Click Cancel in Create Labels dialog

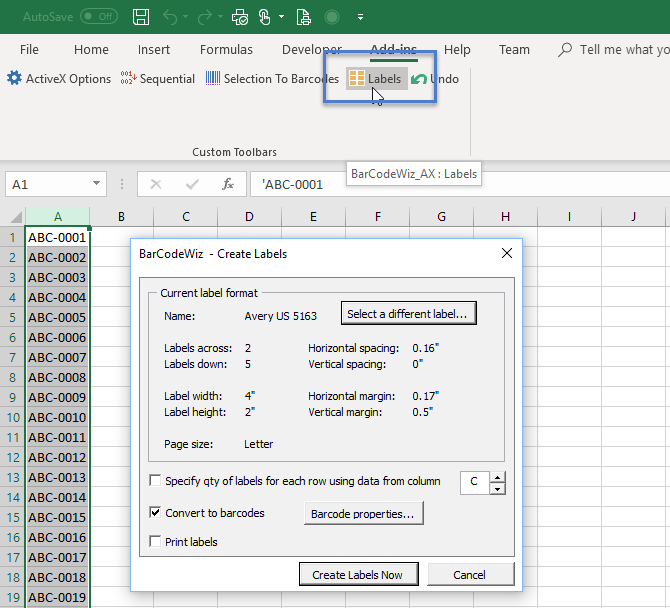click(x=470, y=574)
